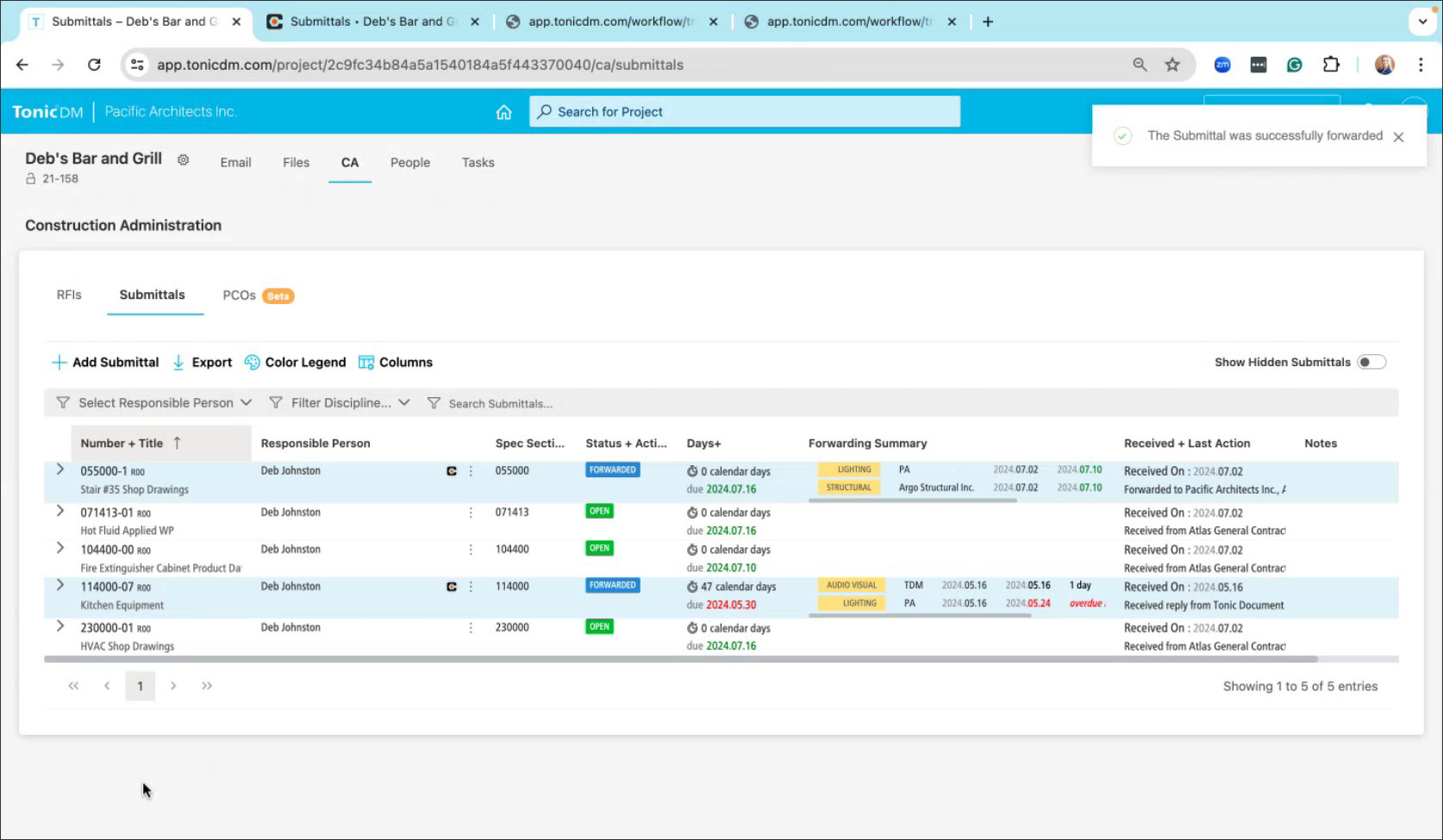Open project settings gear next to Deb's Bar and Grill
1443x840 pixels.
click(x=183, y=159)
